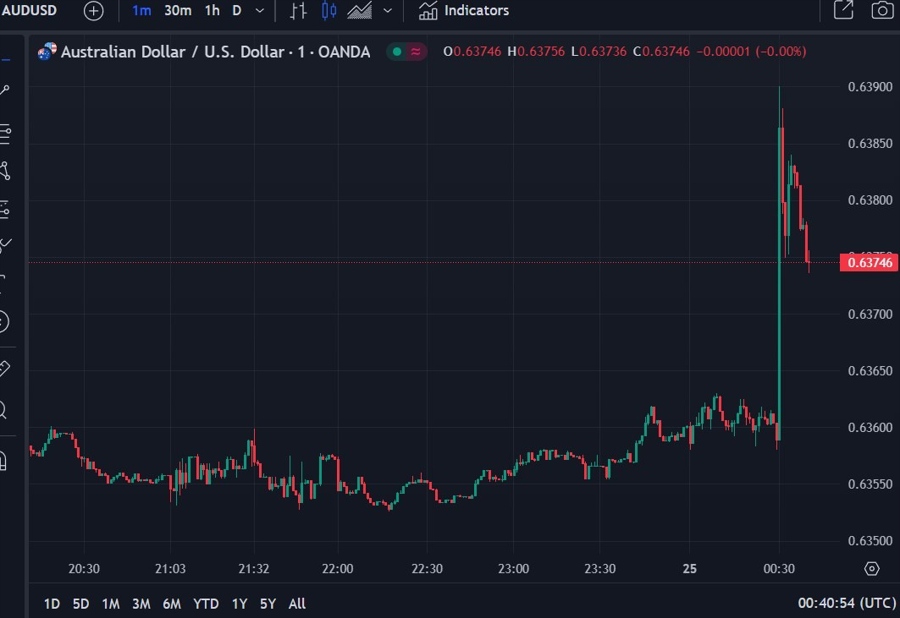Click the low value L0.63736
900x618 pixels.
point(599,52)
